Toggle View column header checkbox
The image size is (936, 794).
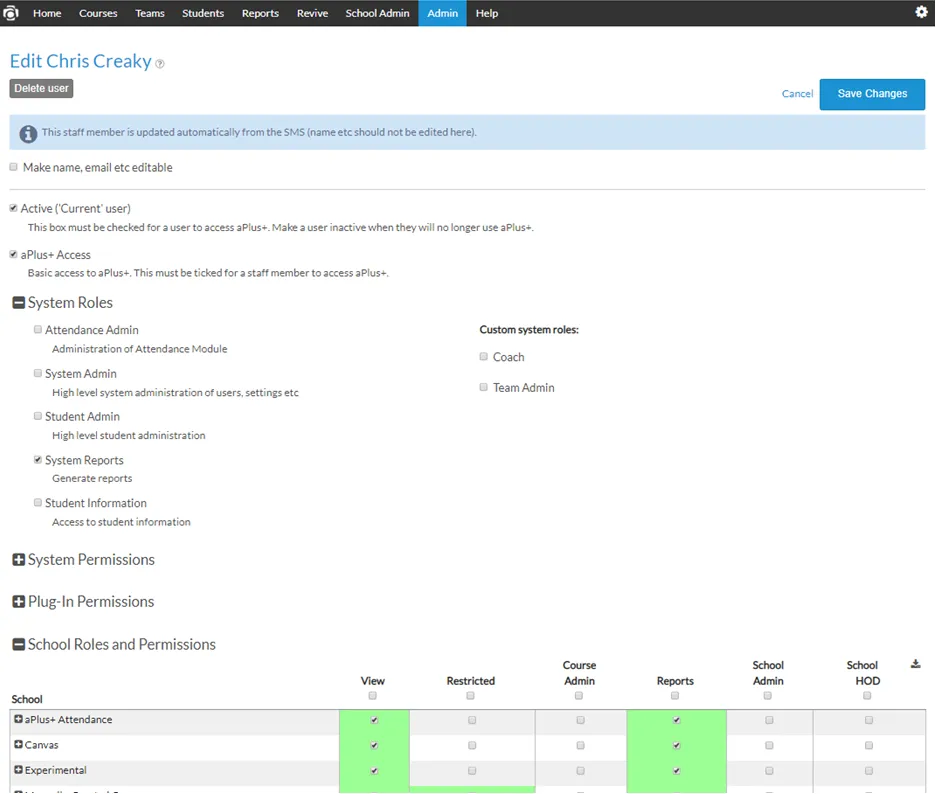(x=372, y=695)
